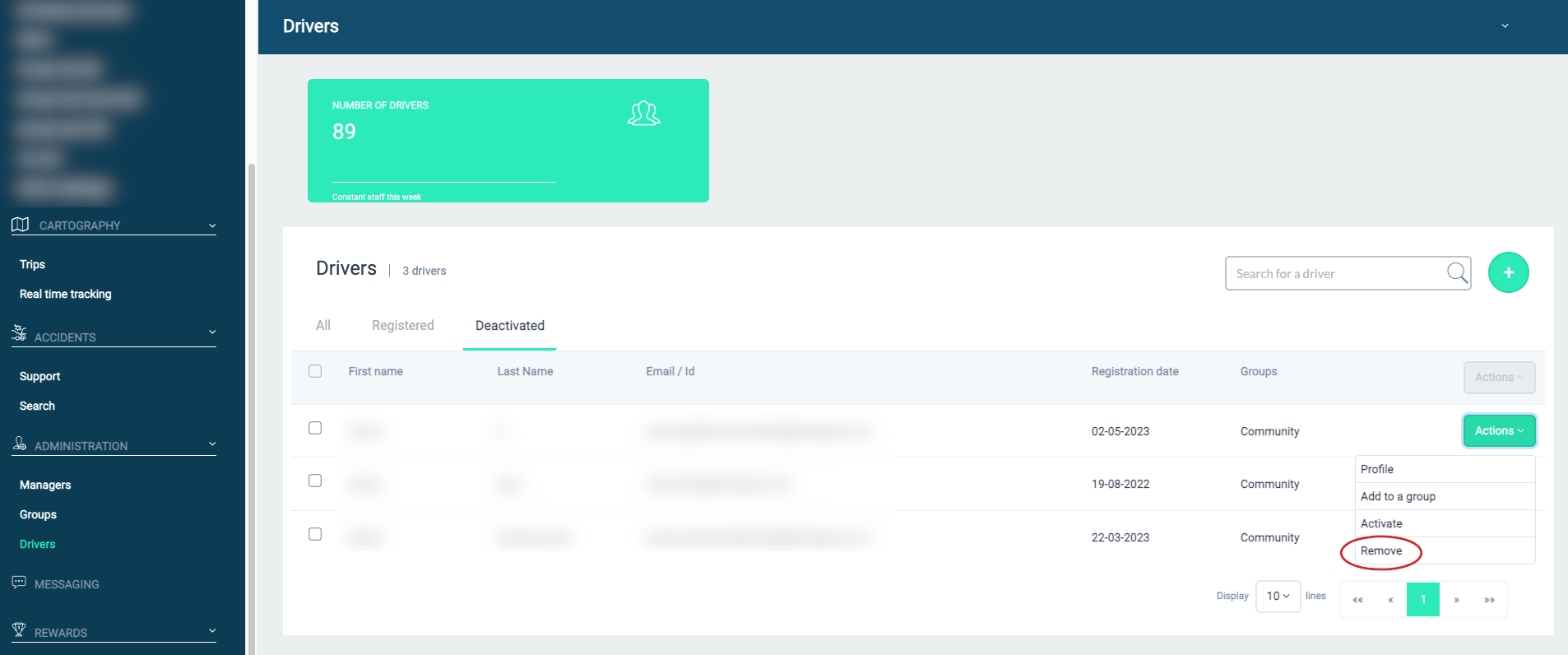Select the checkbox for driver registered 19-08-2022
The width and height of the screenshot is (1568, 655).
tap(315, 481)
